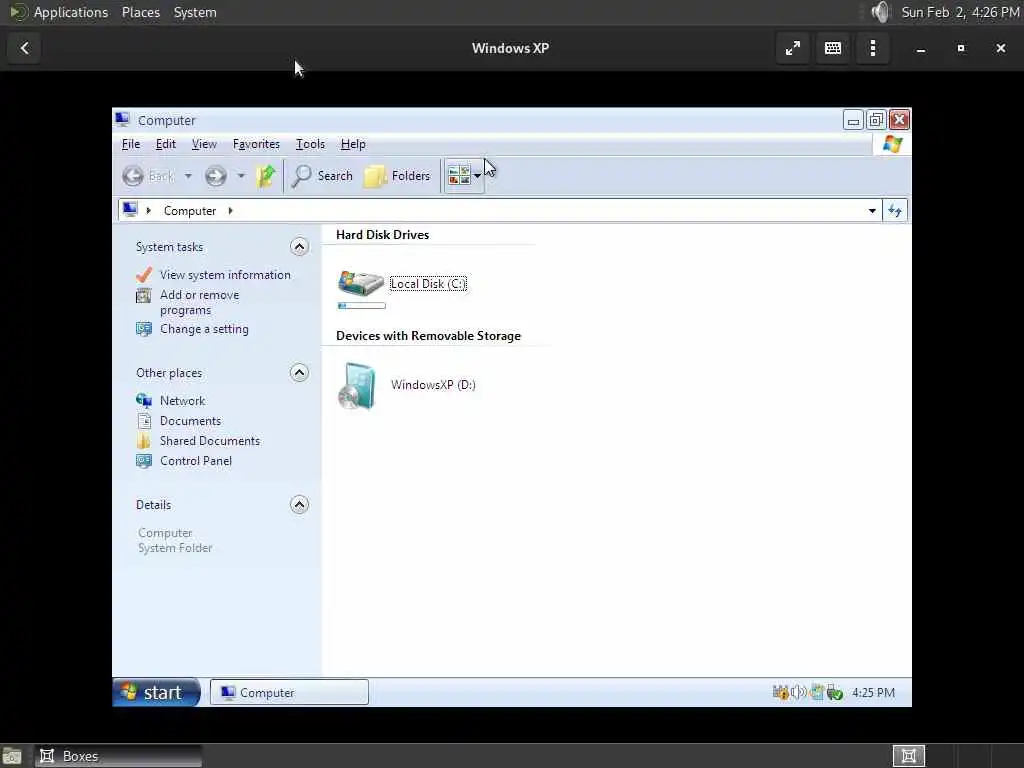Viewport: 1024px width, 768px height.
Task: Click the Documents page icon
Action: 144,421
